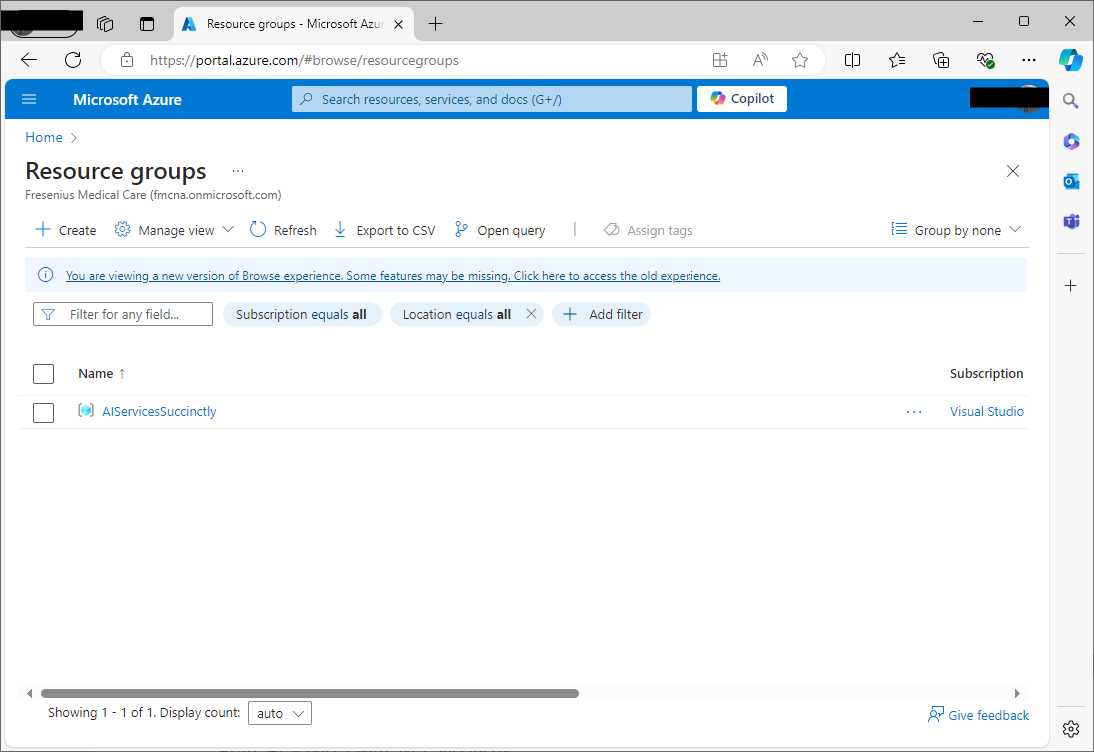Expand the Group by none dropdown

point(956,230)
